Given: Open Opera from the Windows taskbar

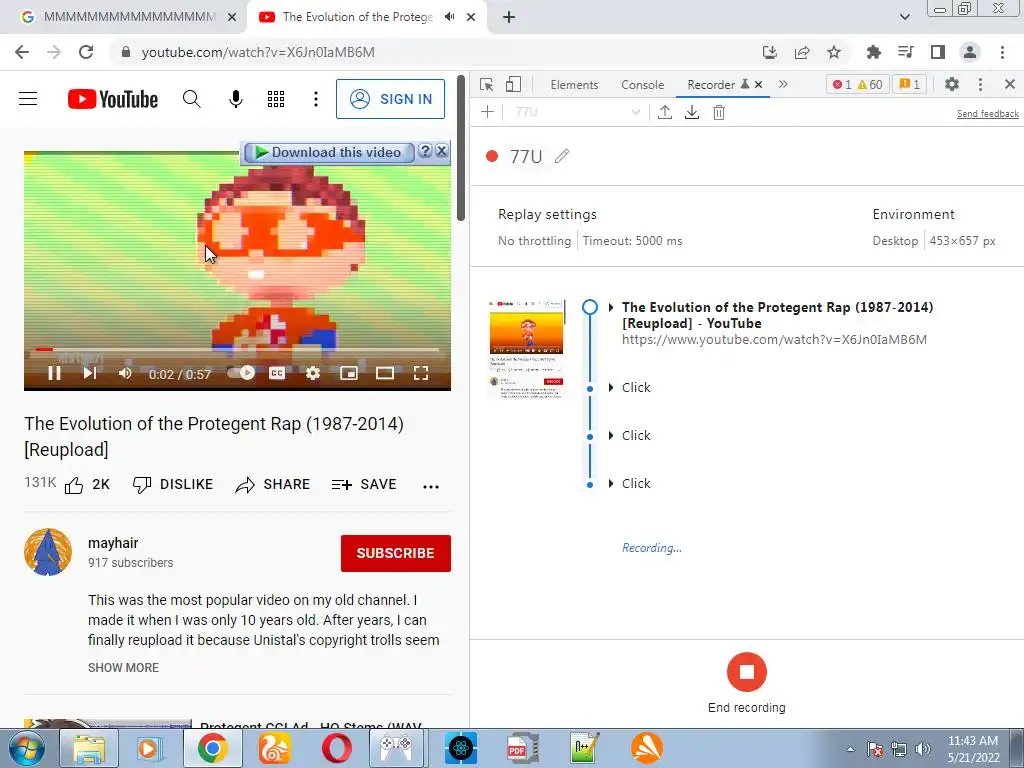Looking at the screenshot, I should (336, 748).
